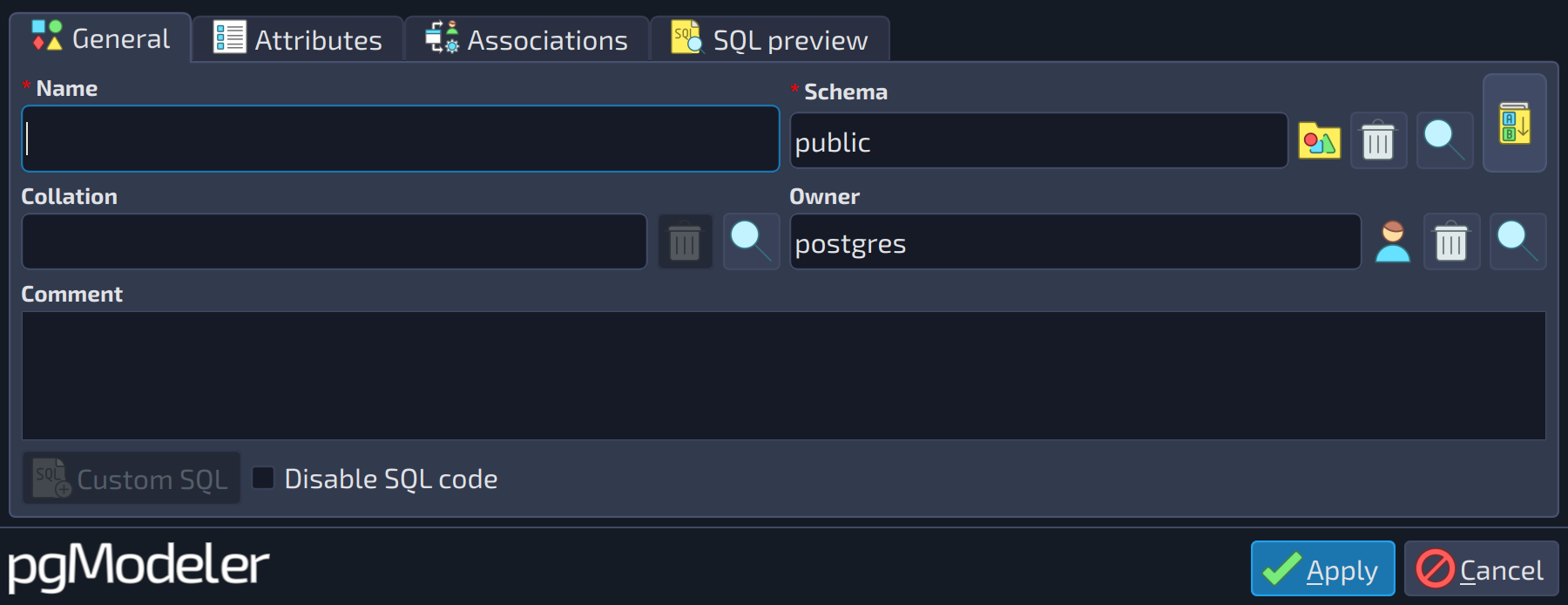Open the schema object icon next to public
This screenshot has width=1568, height=605.
click(x=1319, y=140)
